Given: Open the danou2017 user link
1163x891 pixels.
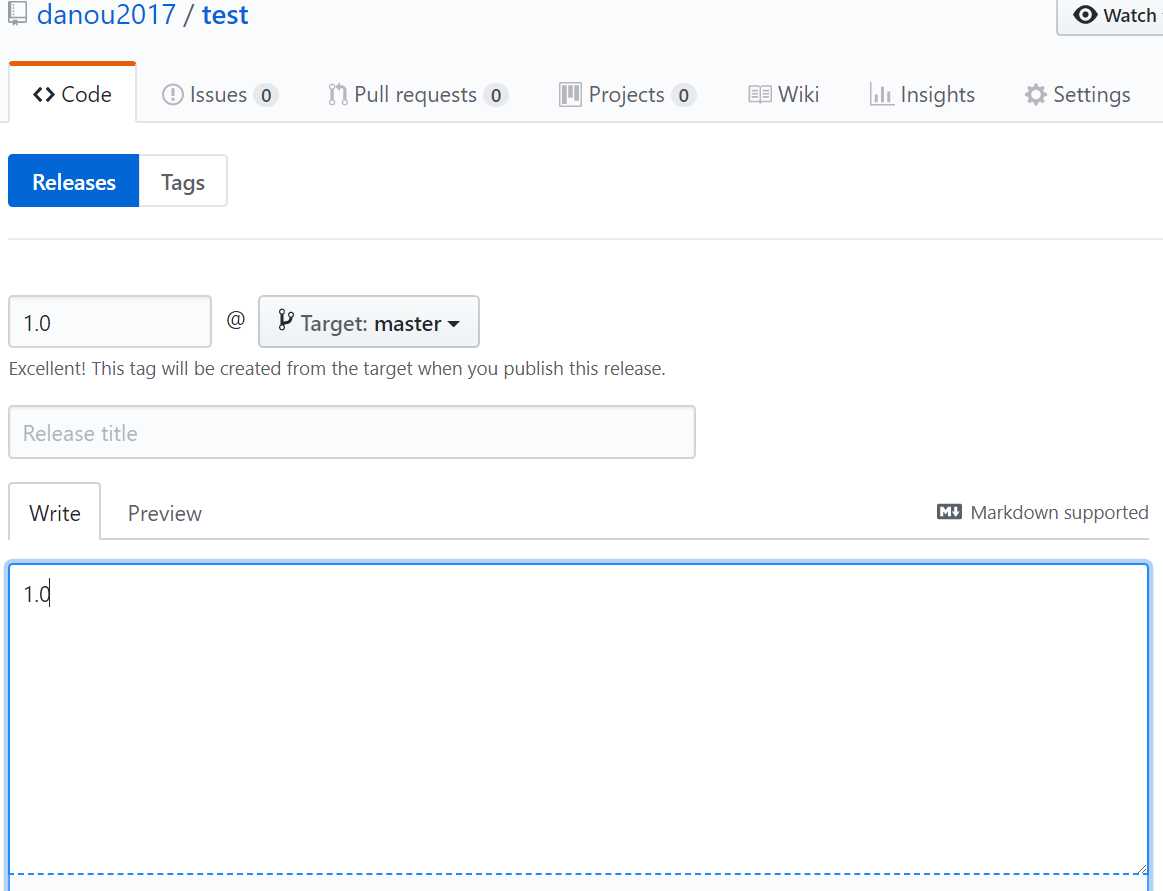Looking at the screenshot, I should pos(106,14).
